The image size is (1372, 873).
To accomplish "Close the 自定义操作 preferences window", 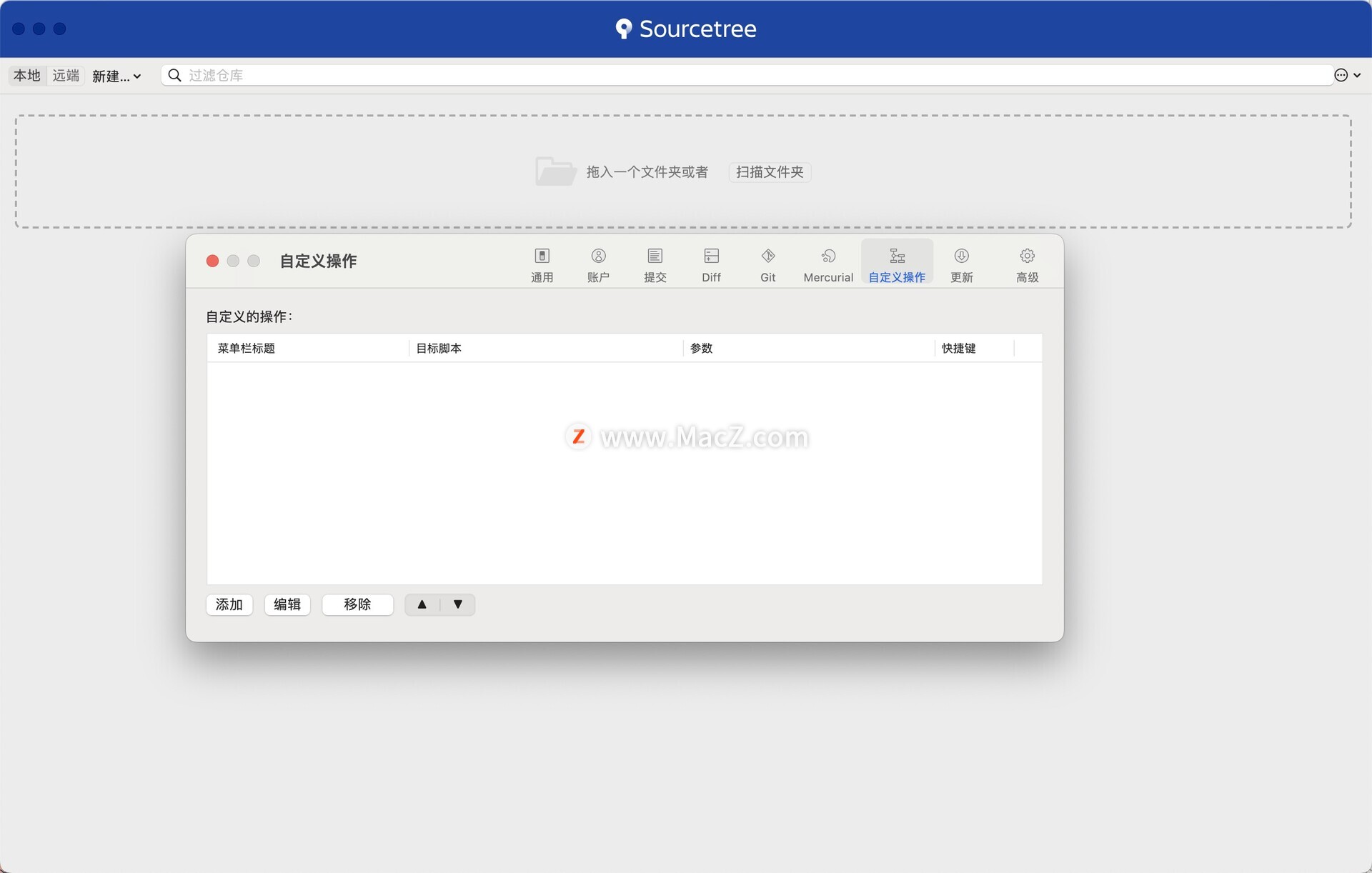I will point(212,261).
